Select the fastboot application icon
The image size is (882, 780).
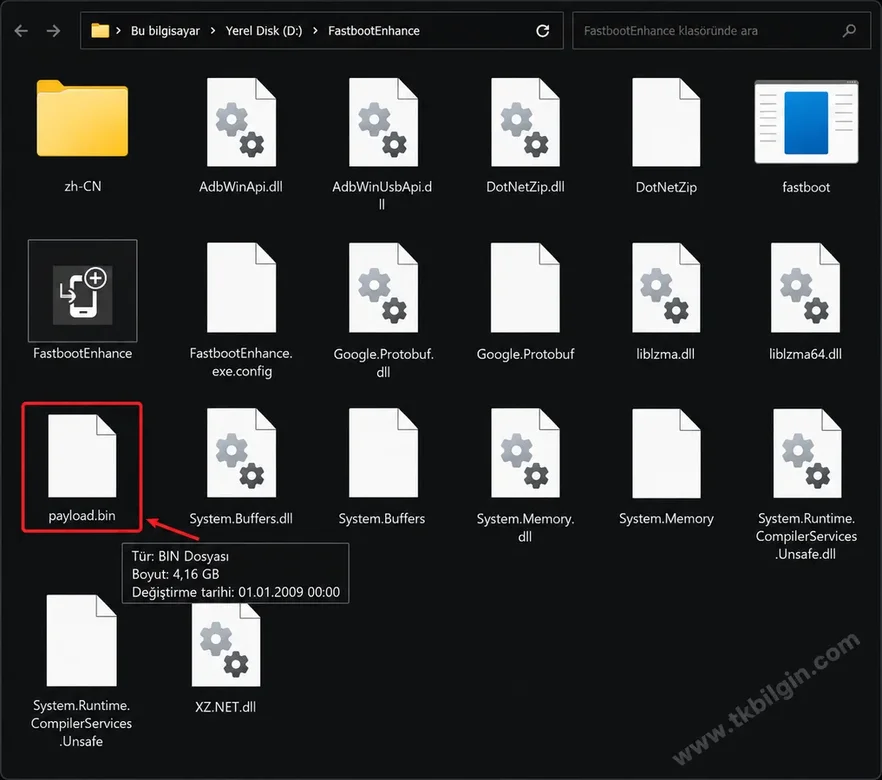[x=806, y=122]
